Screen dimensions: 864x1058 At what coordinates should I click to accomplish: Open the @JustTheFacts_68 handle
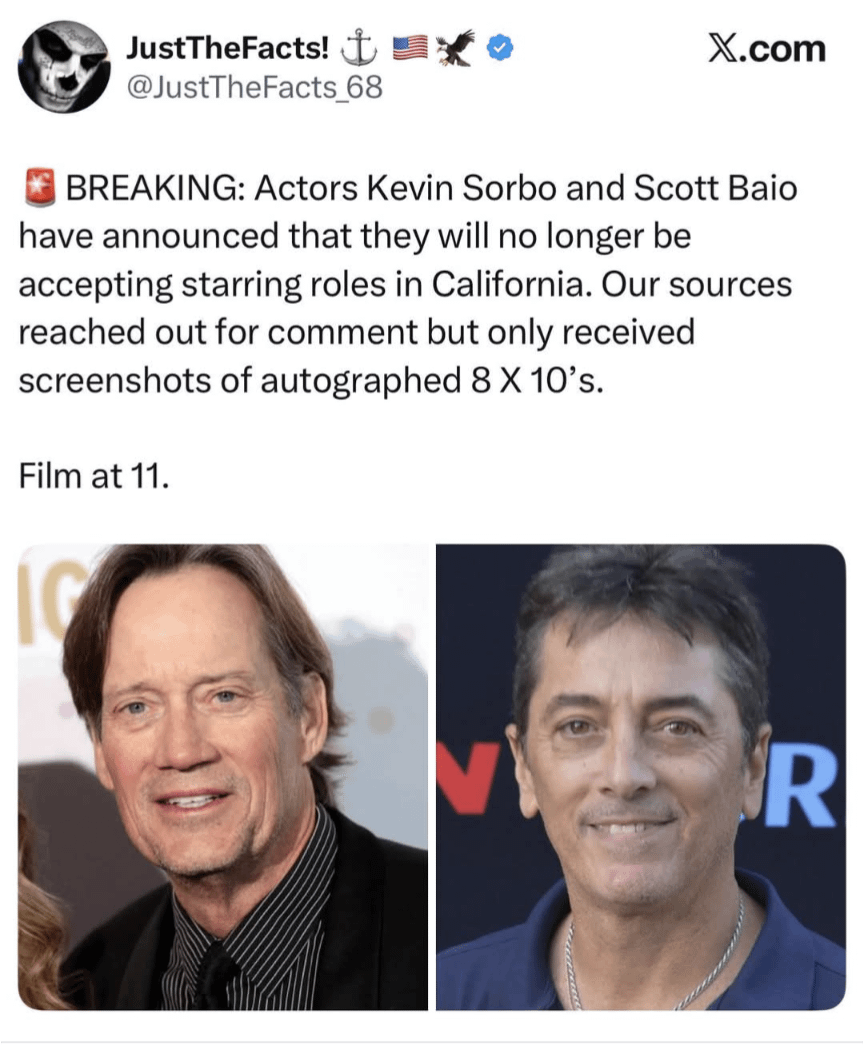pyautogui.click(x=254, y=86)
